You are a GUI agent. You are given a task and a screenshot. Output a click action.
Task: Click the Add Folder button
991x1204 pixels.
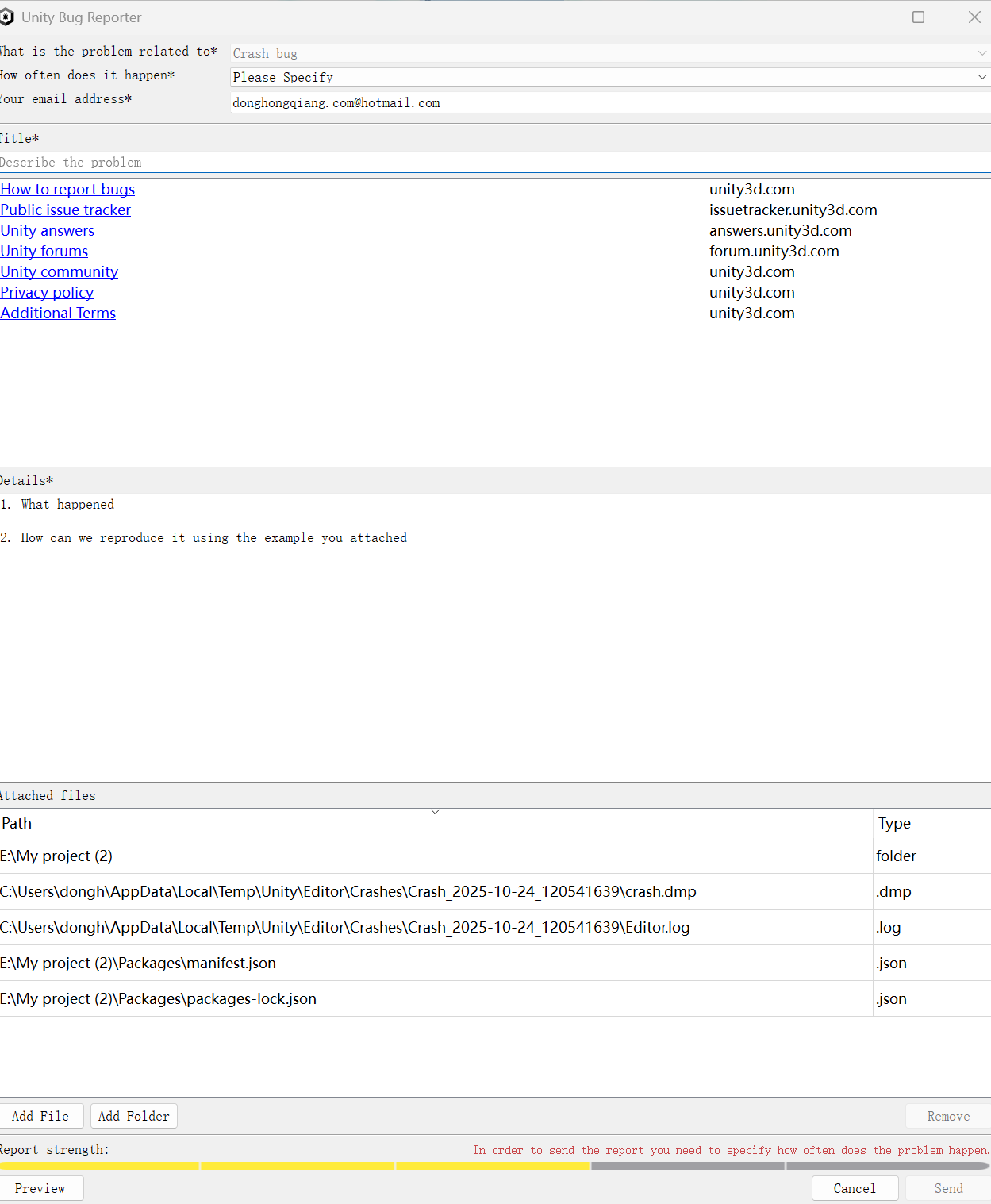pos(133,1116)
